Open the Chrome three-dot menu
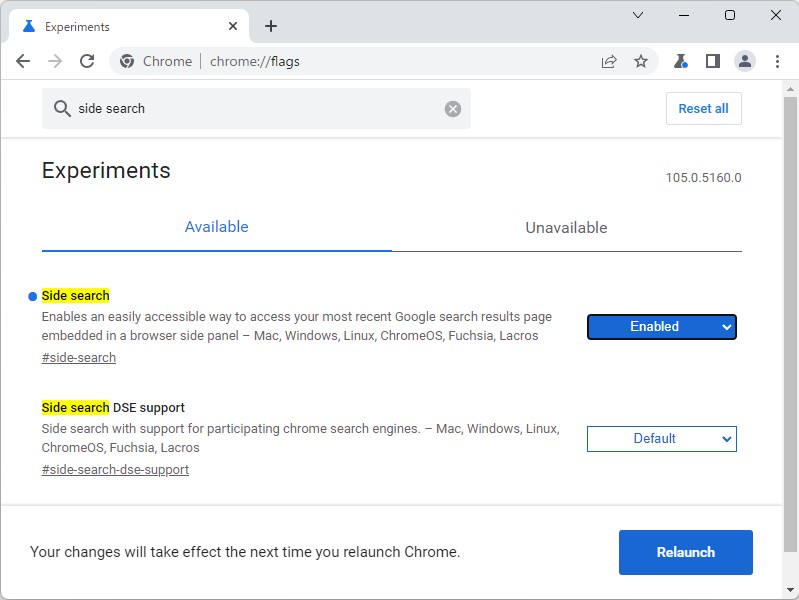Viewport: 799px width, 600px height. 777,61
